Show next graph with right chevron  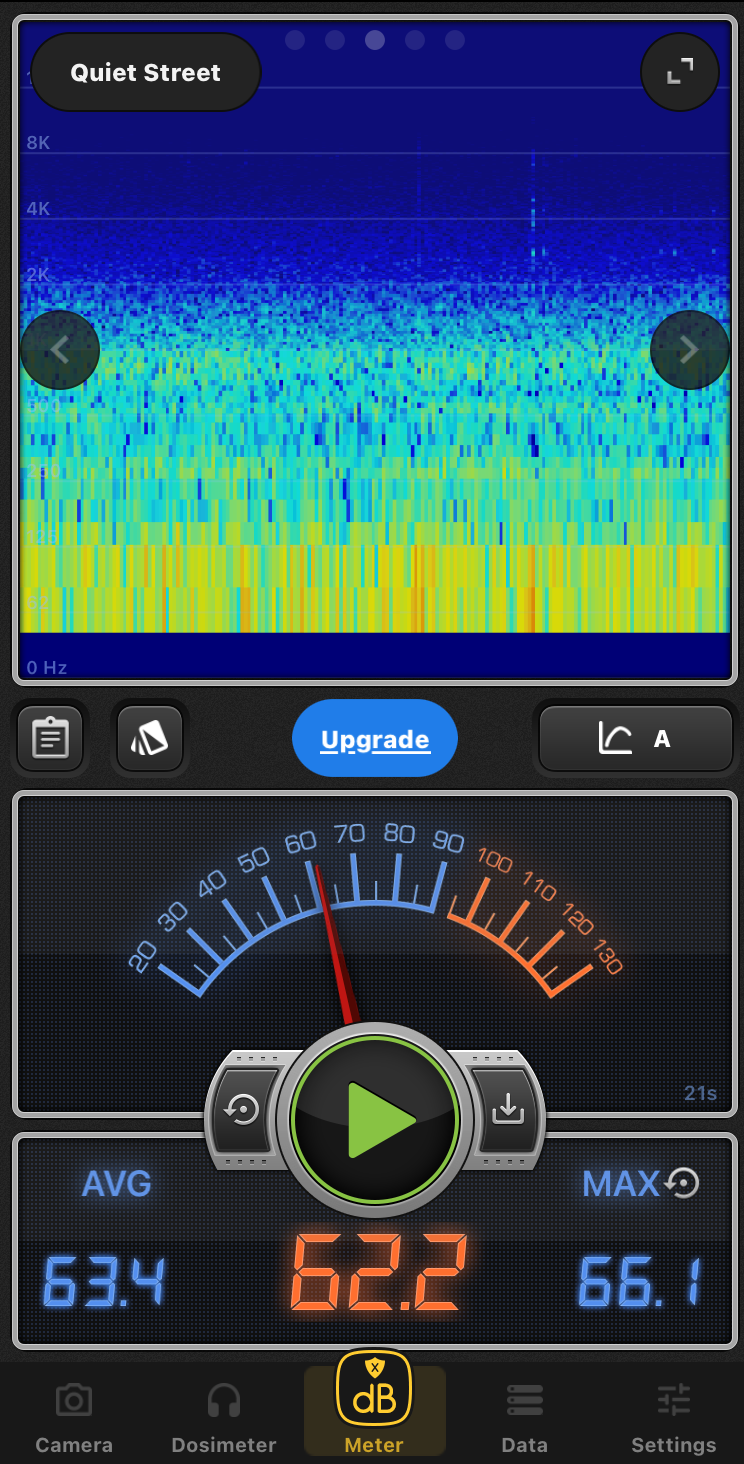click(x=689, y=350)
